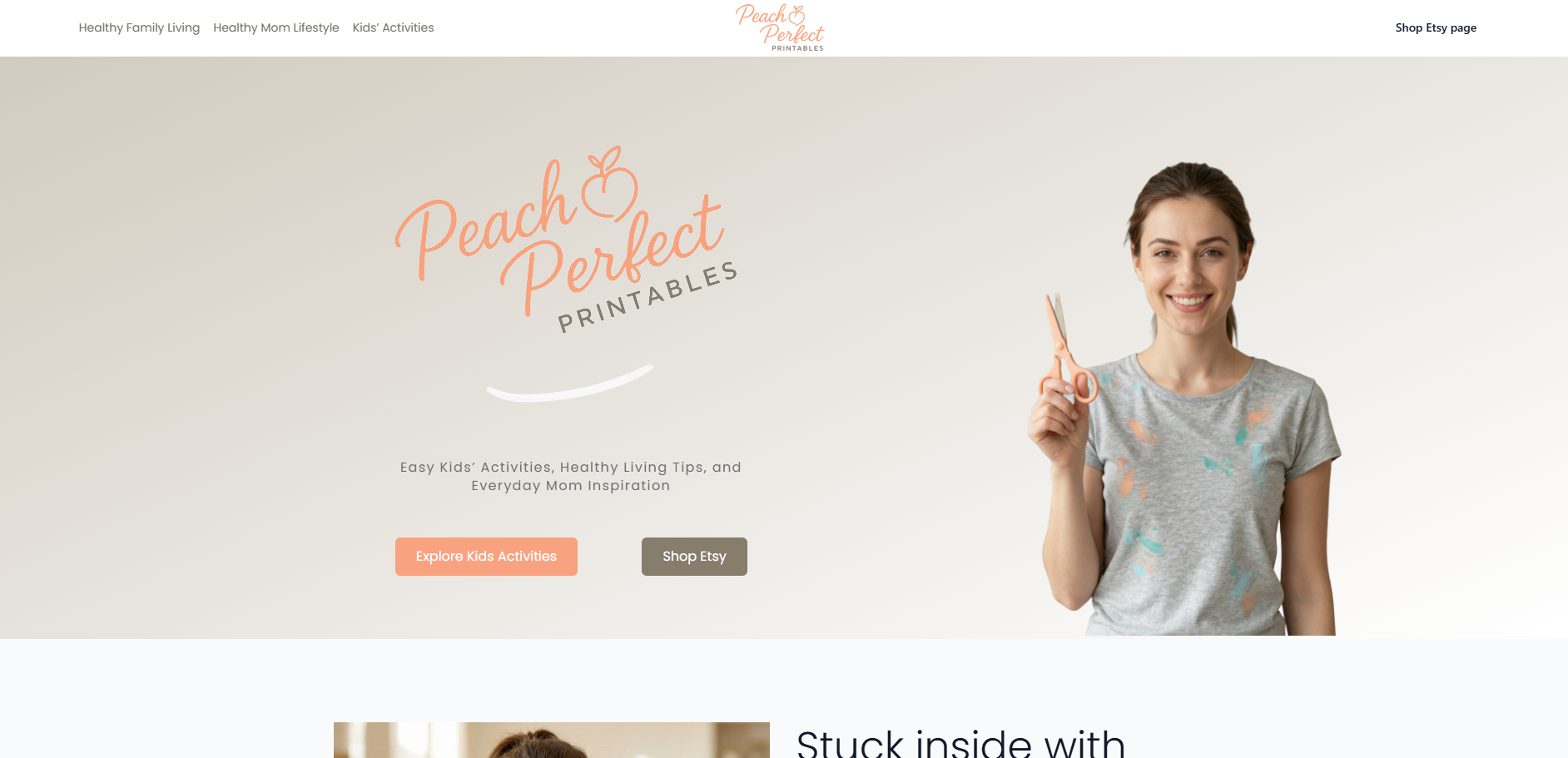Click the PRINTABLES text in hero logo

pyautogui.click(x=648, y=296)
